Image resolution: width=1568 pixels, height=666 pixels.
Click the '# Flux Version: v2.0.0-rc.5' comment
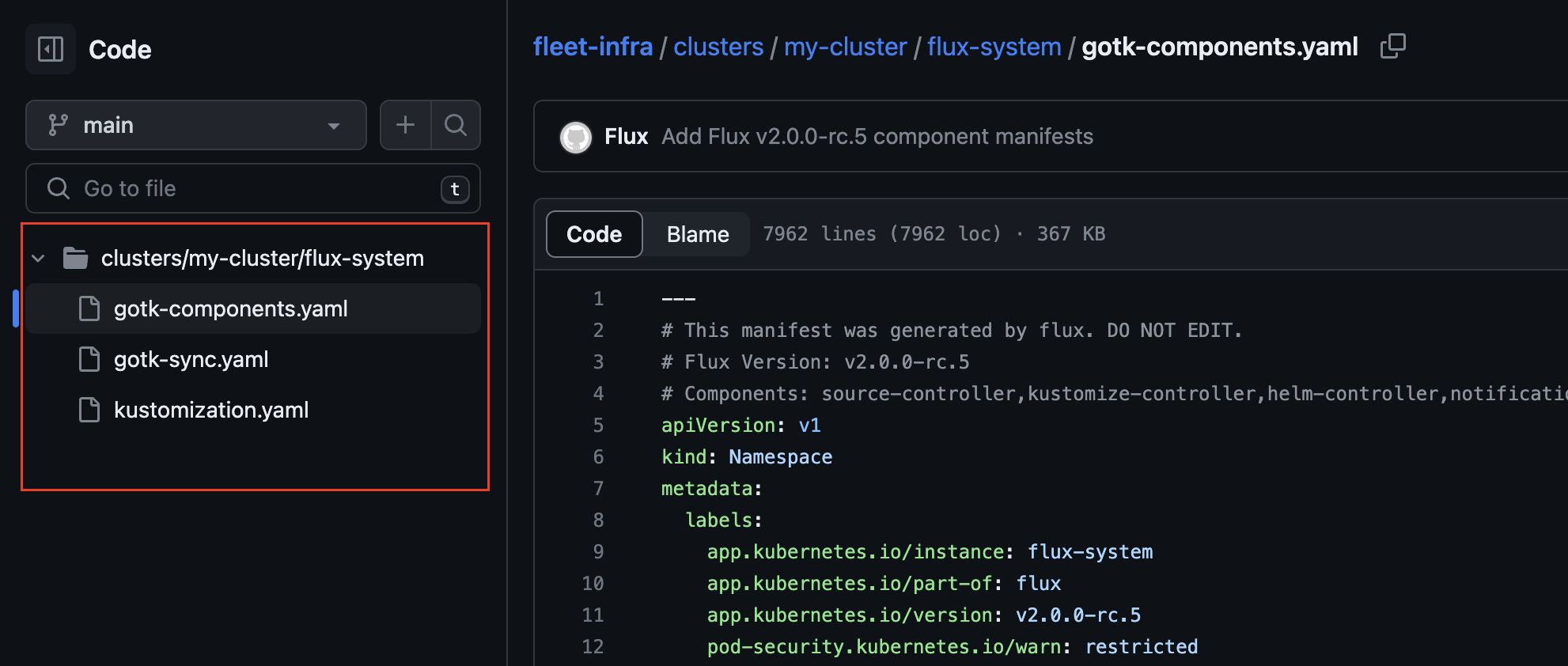[816, 362]
